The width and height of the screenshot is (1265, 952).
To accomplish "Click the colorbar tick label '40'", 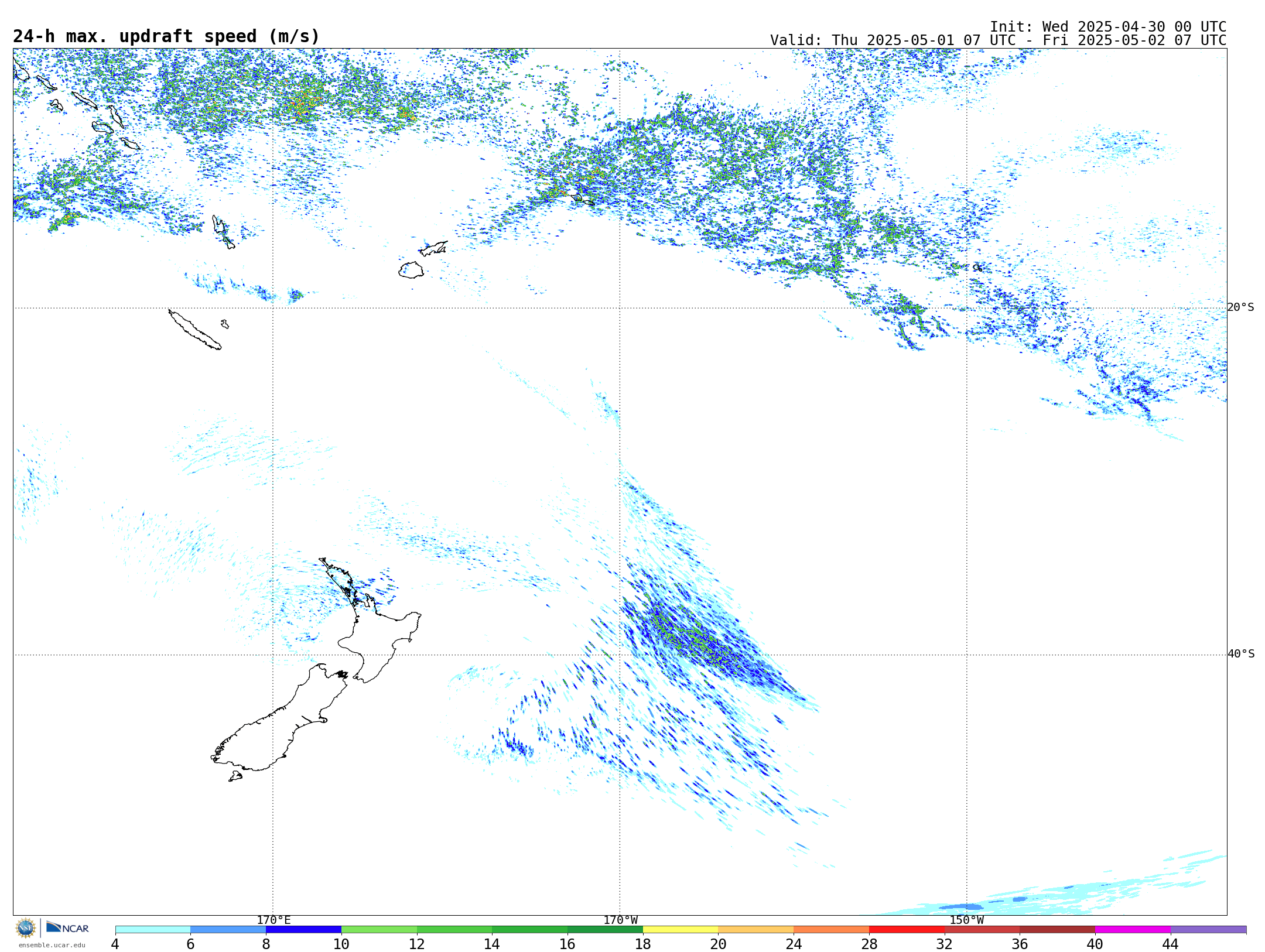I will 1095,944.
